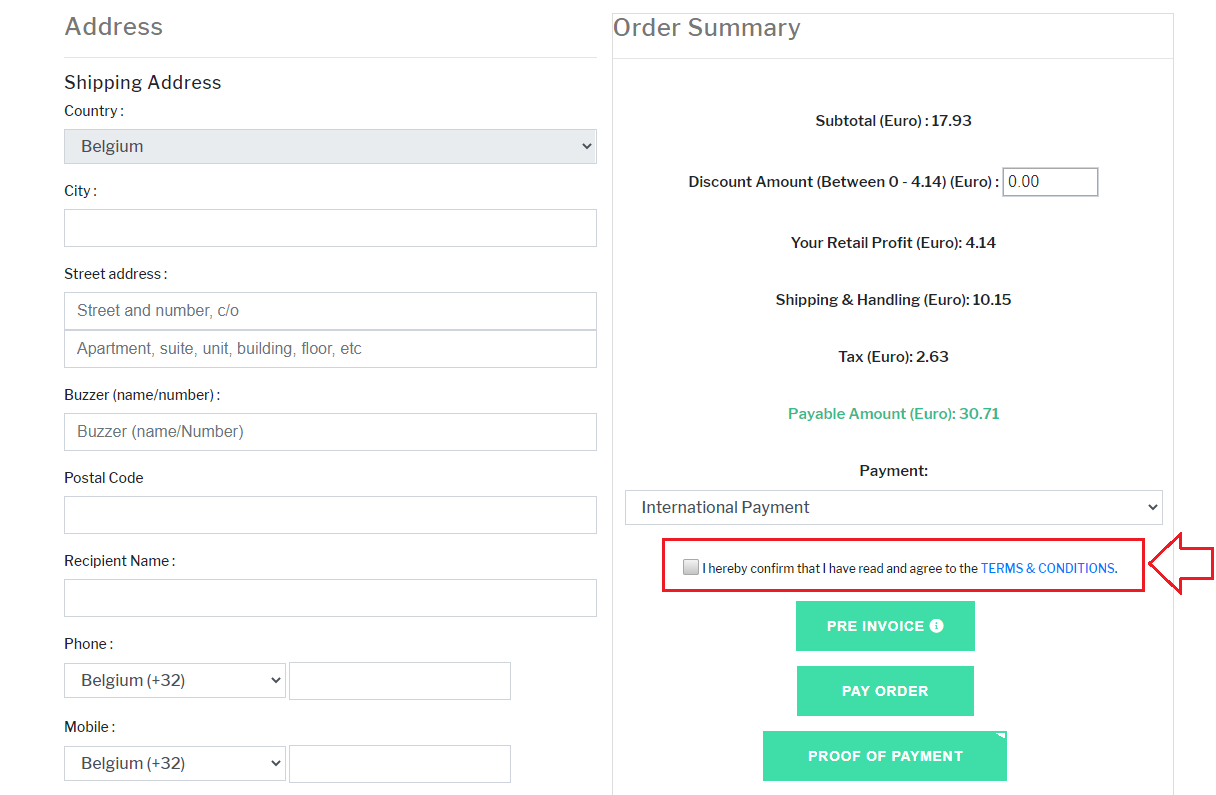Click the Discount Amount input box

point(1050,182)
